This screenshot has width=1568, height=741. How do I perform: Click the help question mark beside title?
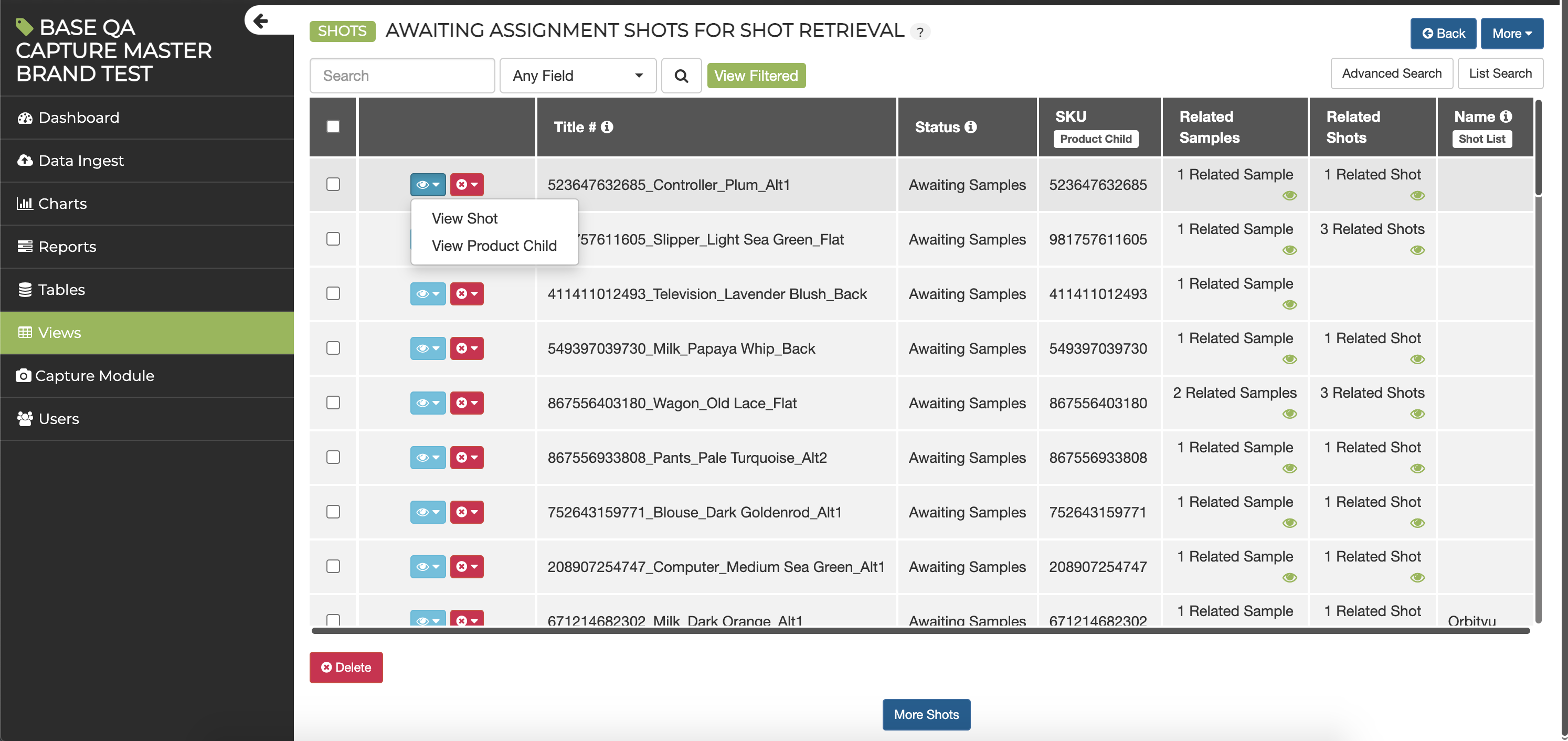click(x=920, y=31)
